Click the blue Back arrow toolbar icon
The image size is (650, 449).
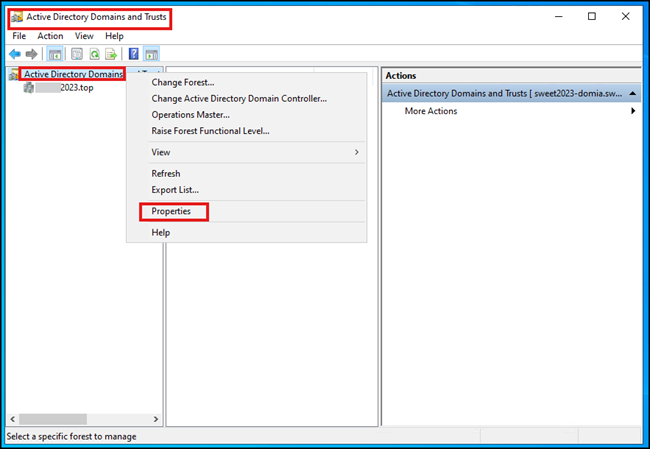click(x=15, y=54)
